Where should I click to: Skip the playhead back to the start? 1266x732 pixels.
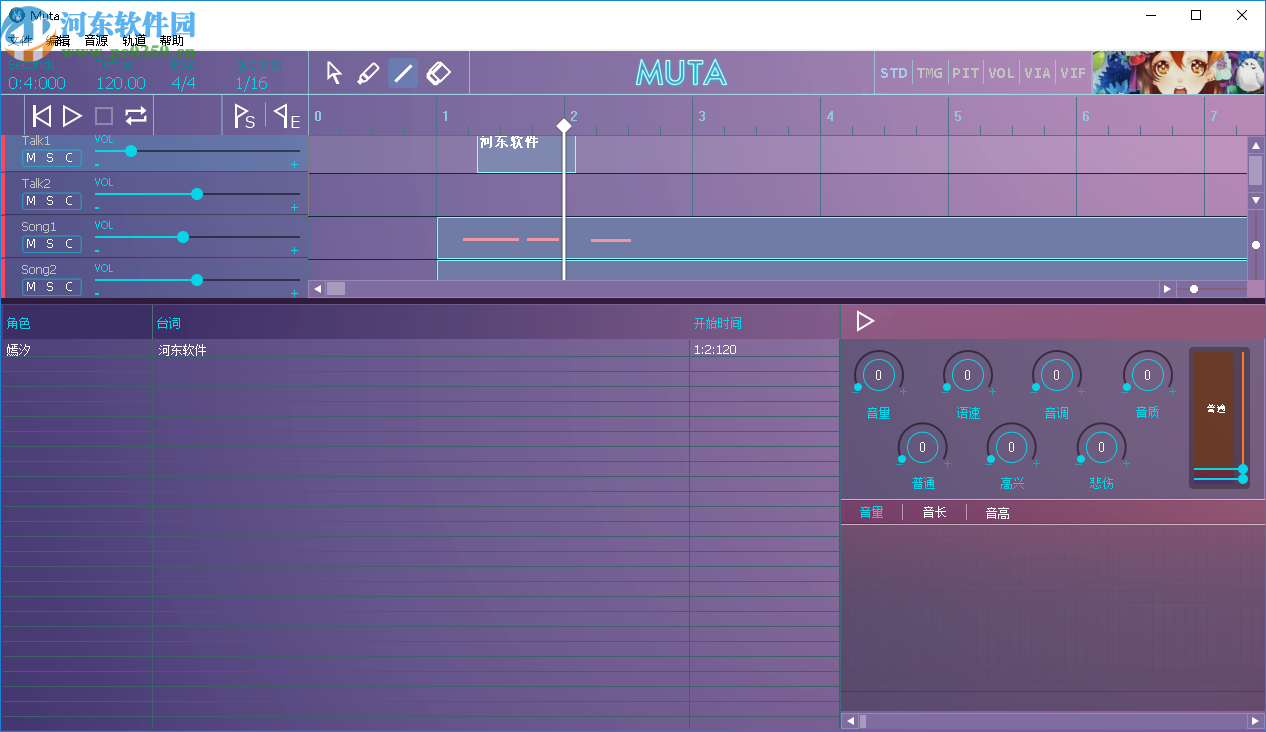[x=41, y=115]
